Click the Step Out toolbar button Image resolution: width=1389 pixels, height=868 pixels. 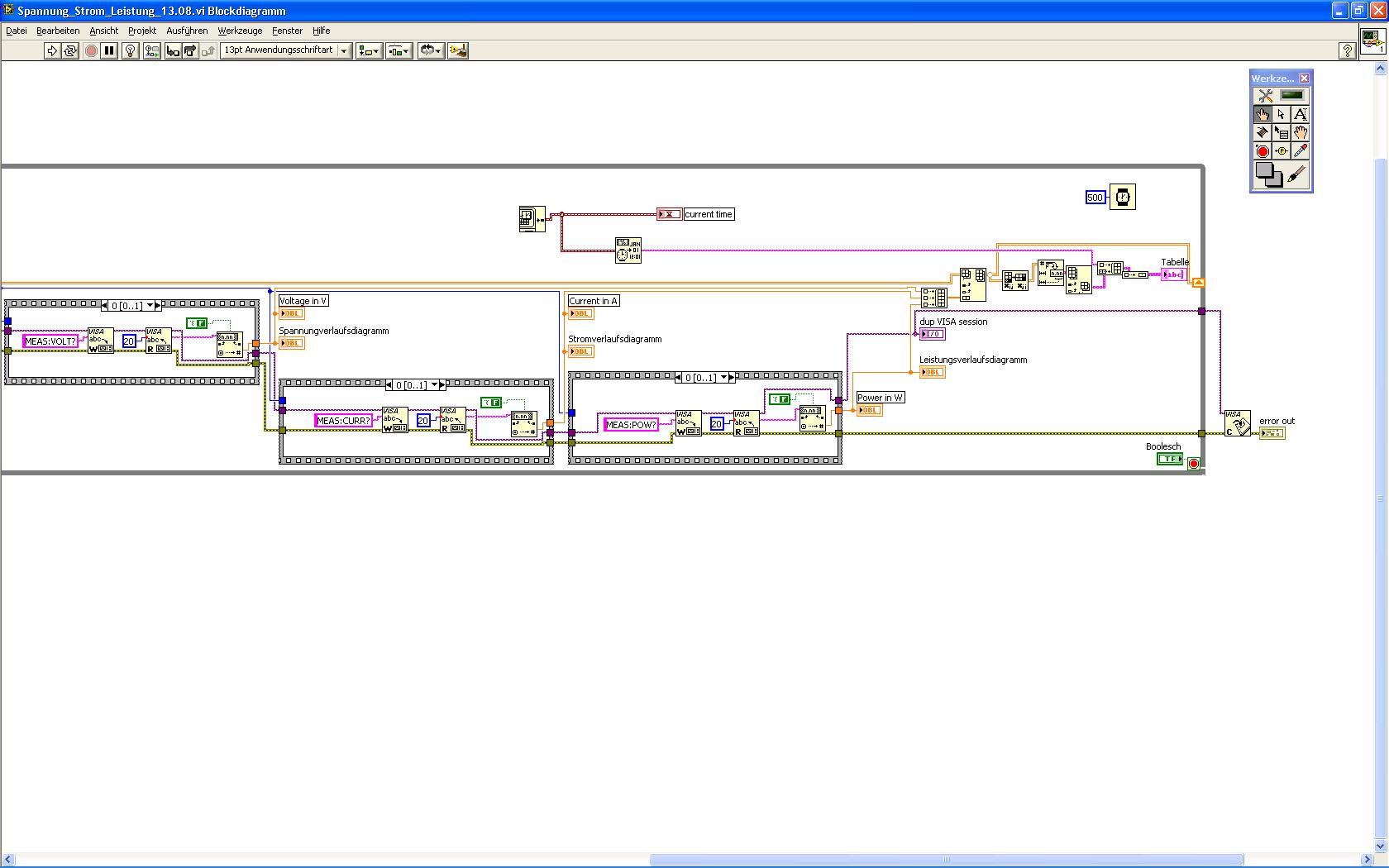click(x=208, y=50)
